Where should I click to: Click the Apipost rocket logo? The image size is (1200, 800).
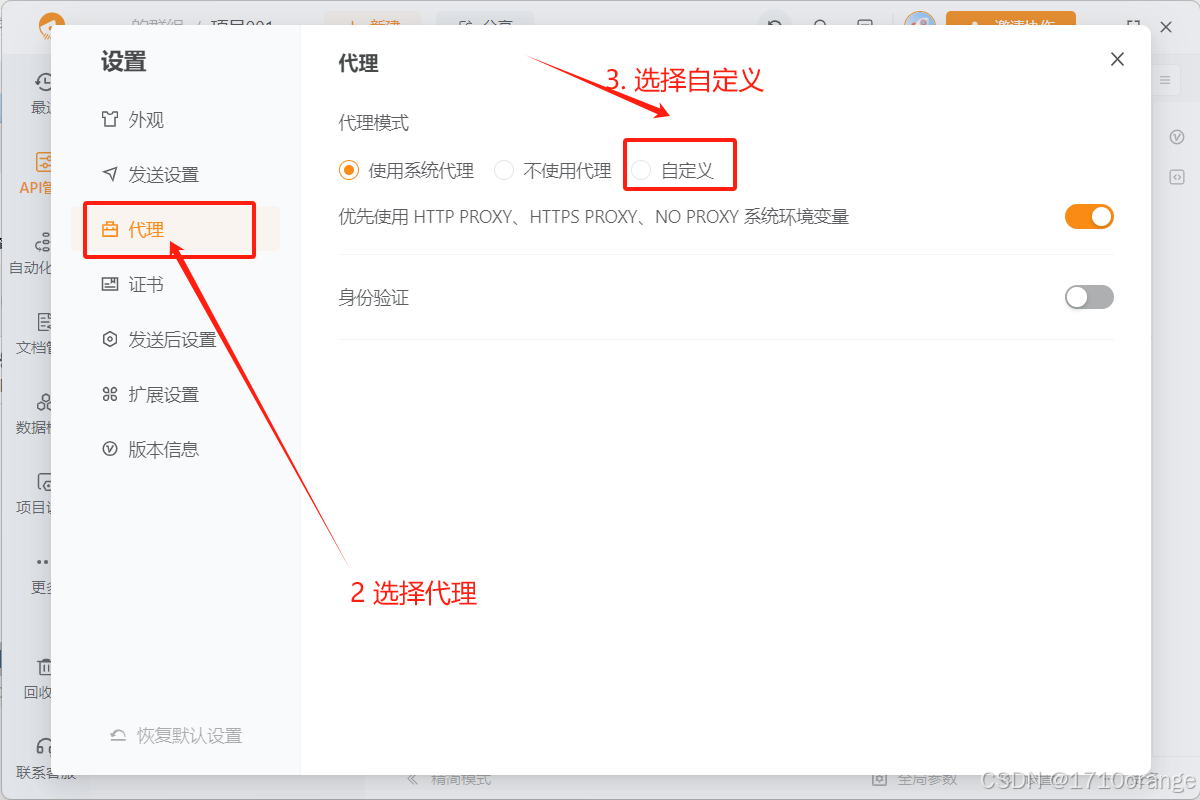coord(52,26)
